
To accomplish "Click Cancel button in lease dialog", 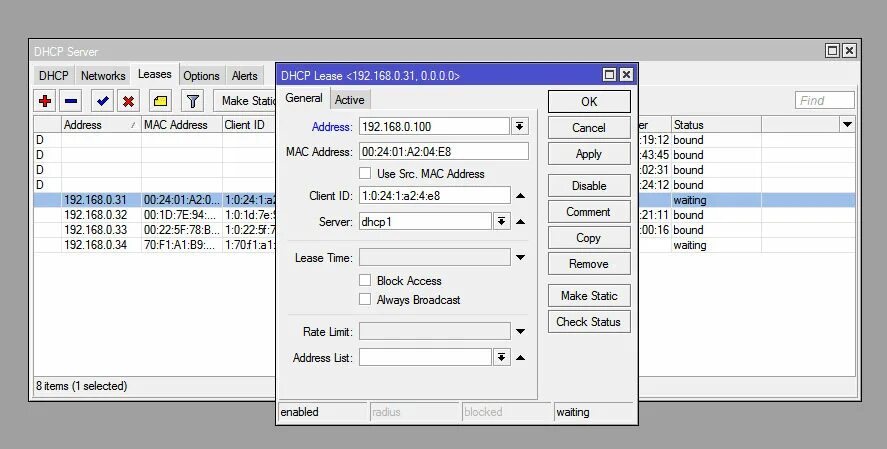I will (x=589, y=128).
